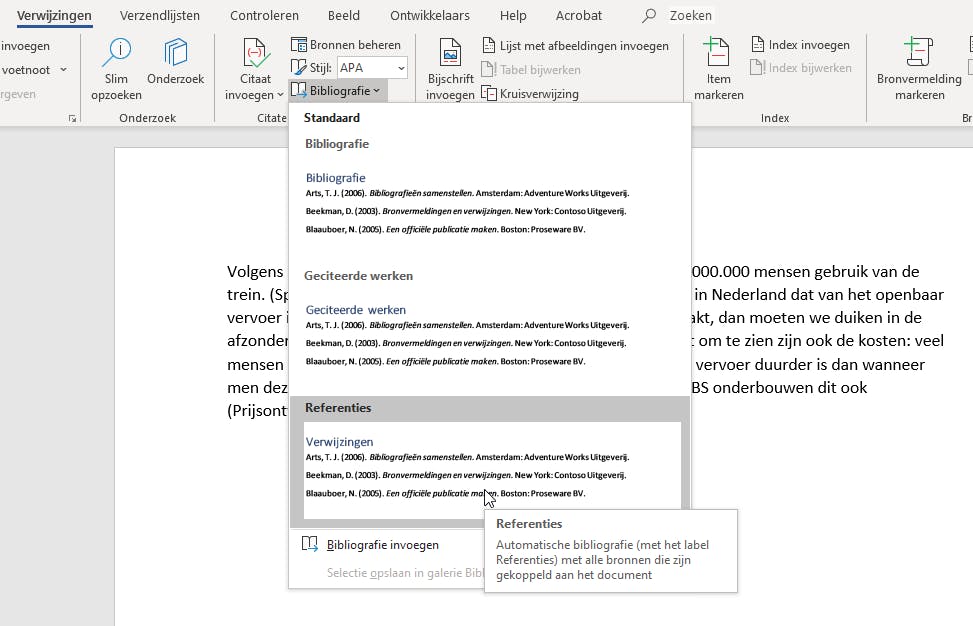Open the Beeld tab
The height and width of the screenshot is (626, 973).
[x=344, y=16]
